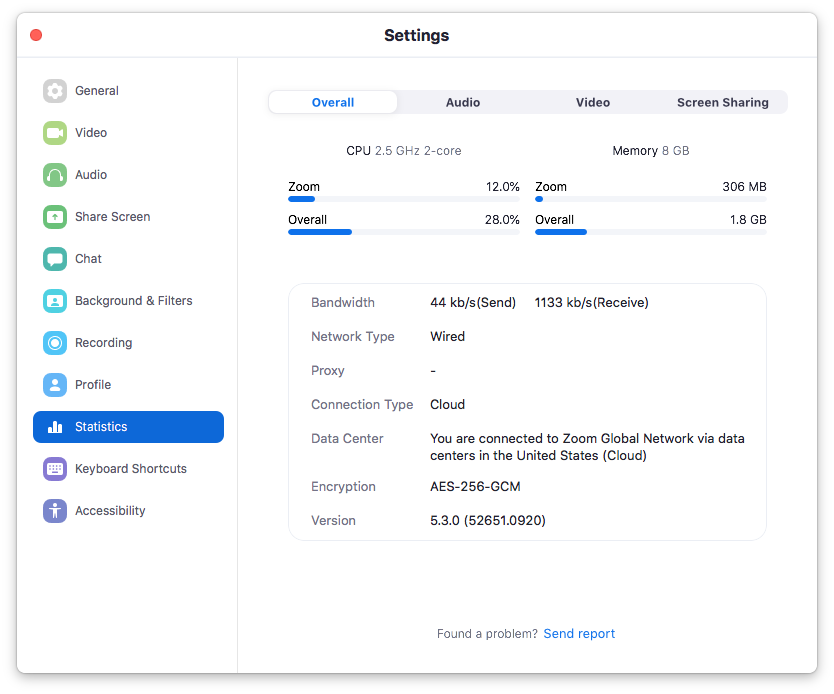Click the Memory 8 GB heading
The width and height of the screenshot is (834, 694).
650,151
